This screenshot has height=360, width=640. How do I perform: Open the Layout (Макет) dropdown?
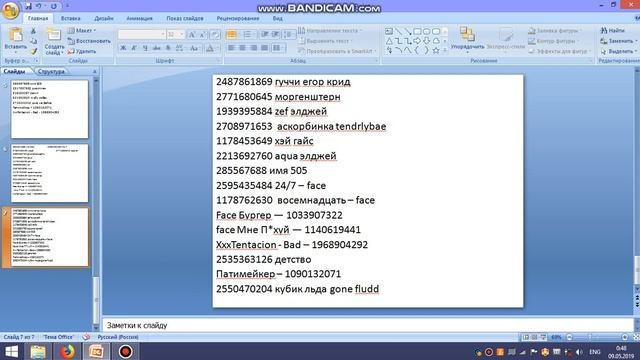[82, 31]
